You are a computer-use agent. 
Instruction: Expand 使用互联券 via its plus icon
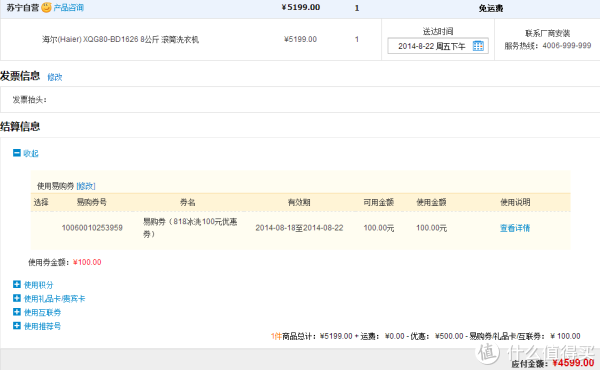(x=16, y=312)
